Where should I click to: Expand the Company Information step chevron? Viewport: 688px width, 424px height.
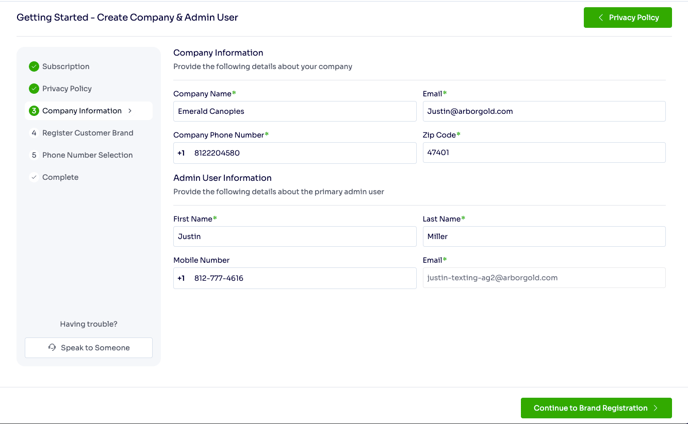(130, 111)
